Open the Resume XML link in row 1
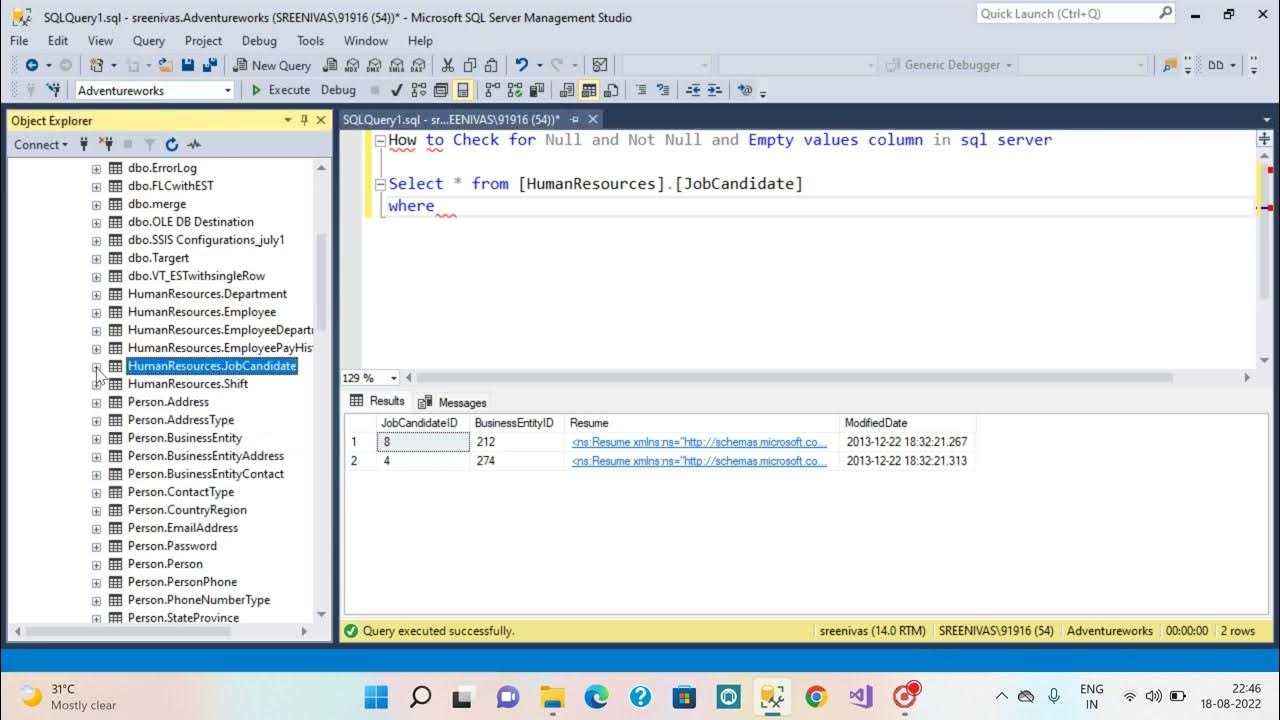Screen dimensions: 1280x720 tap(699, 442)
